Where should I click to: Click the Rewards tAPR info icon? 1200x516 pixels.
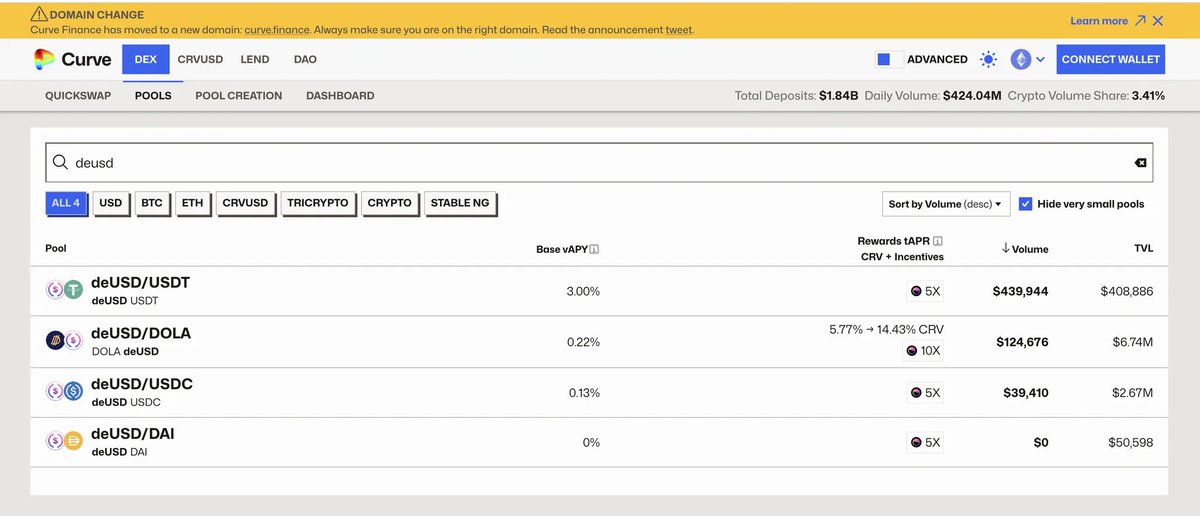point(938,241)
